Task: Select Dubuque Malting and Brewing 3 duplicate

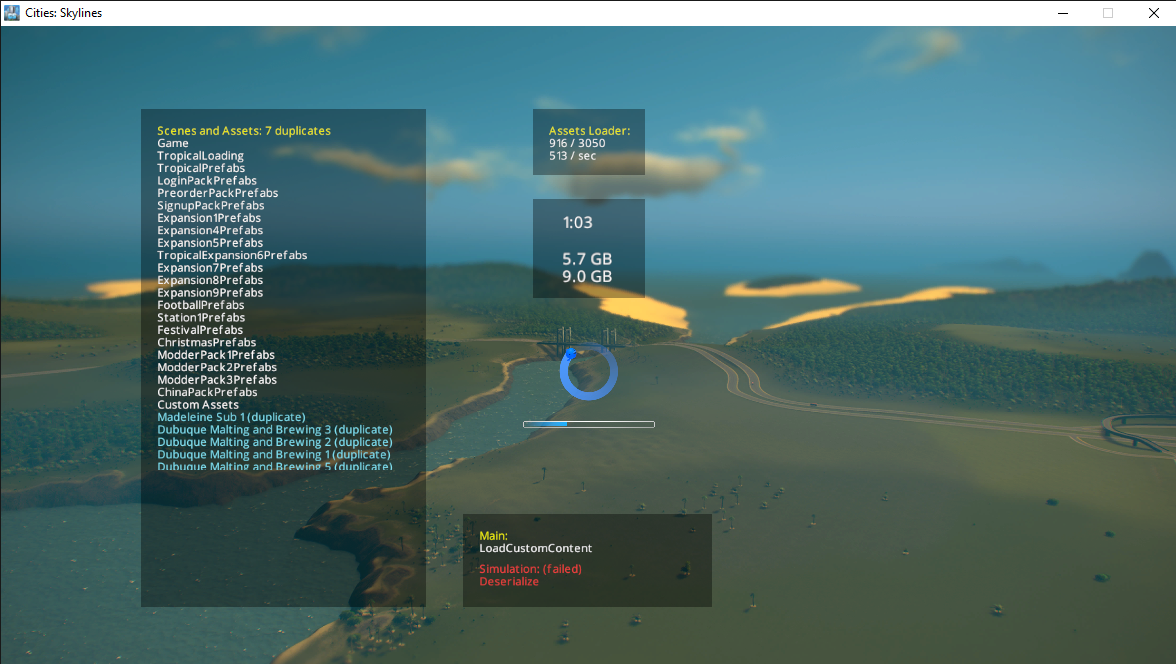Action: [274, 429]
